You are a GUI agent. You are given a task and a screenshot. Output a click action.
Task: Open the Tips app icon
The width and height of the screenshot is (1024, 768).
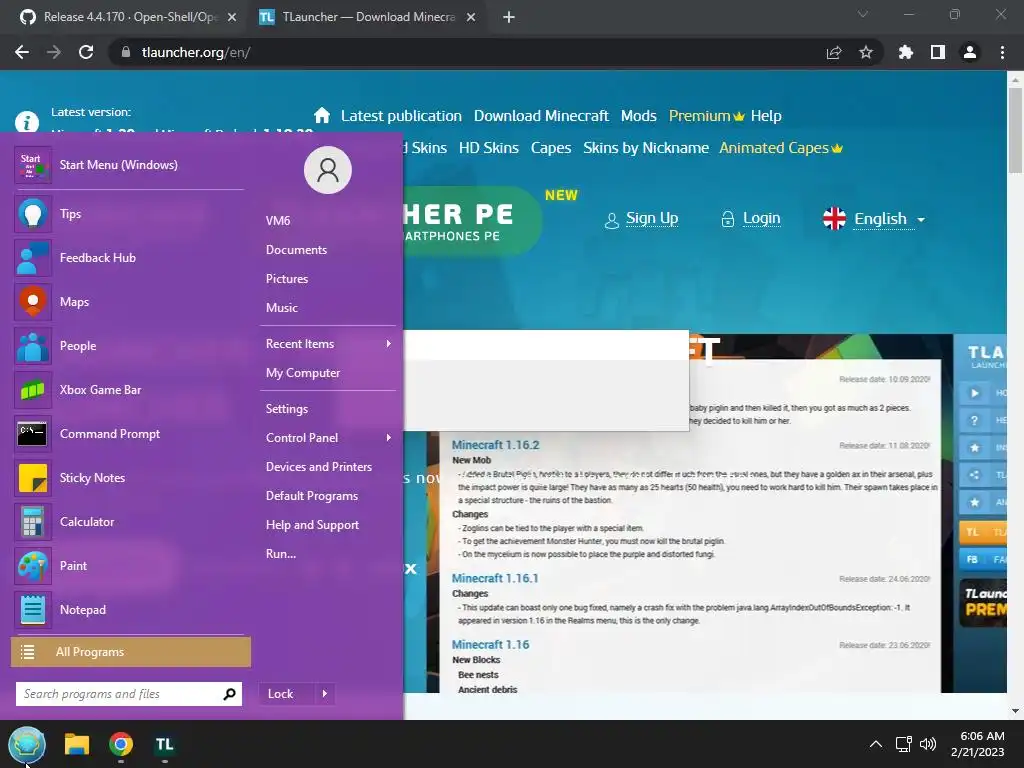coord(33,214)
